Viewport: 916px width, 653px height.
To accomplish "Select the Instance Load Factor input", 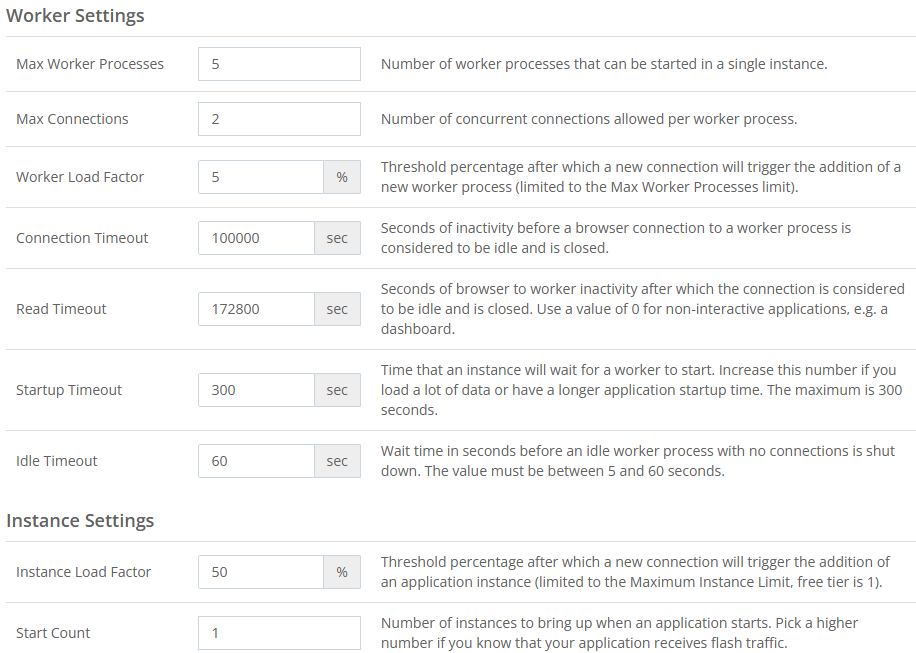I will [261, 572].
